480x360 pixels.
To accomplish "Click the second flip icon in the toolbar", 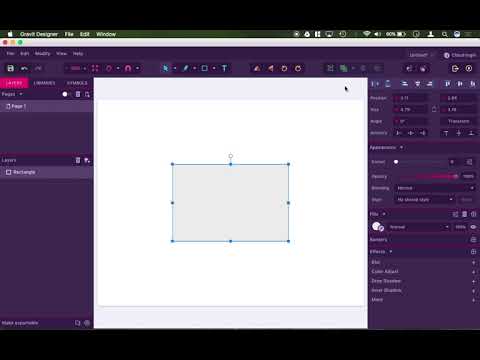I will pos(271,68).
